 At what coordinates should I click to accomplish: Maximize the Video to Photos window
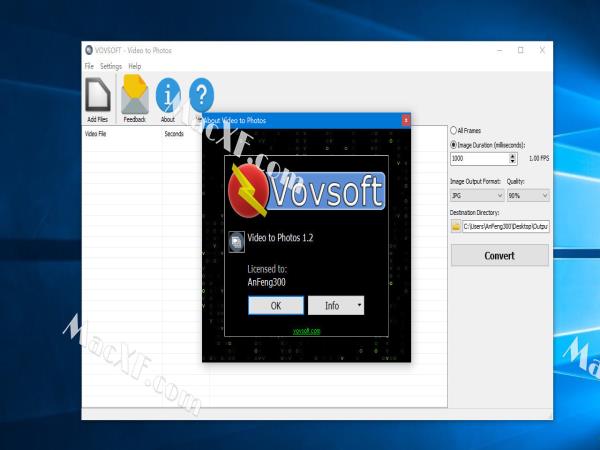tap(521, 50)
